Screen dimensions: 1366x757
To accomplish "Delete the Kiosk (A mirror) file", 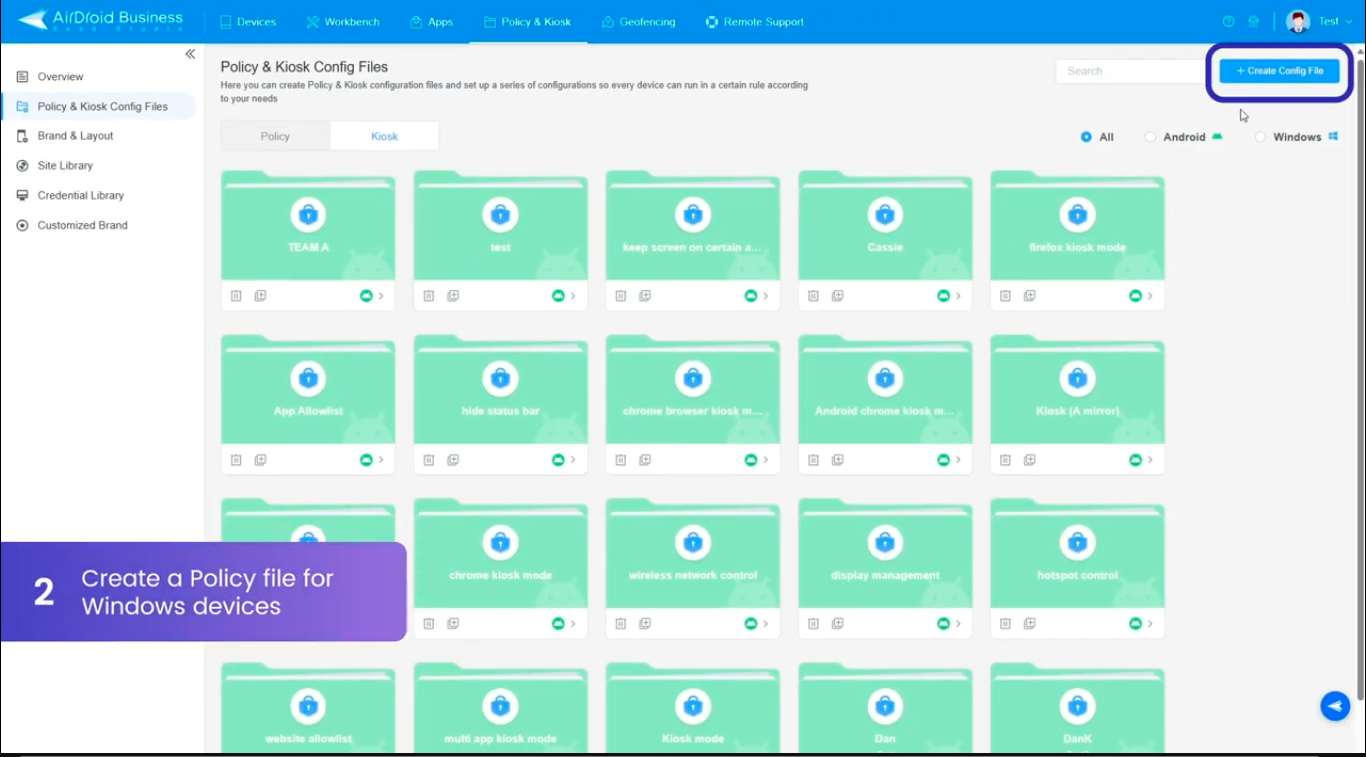I will (1005, 460).
